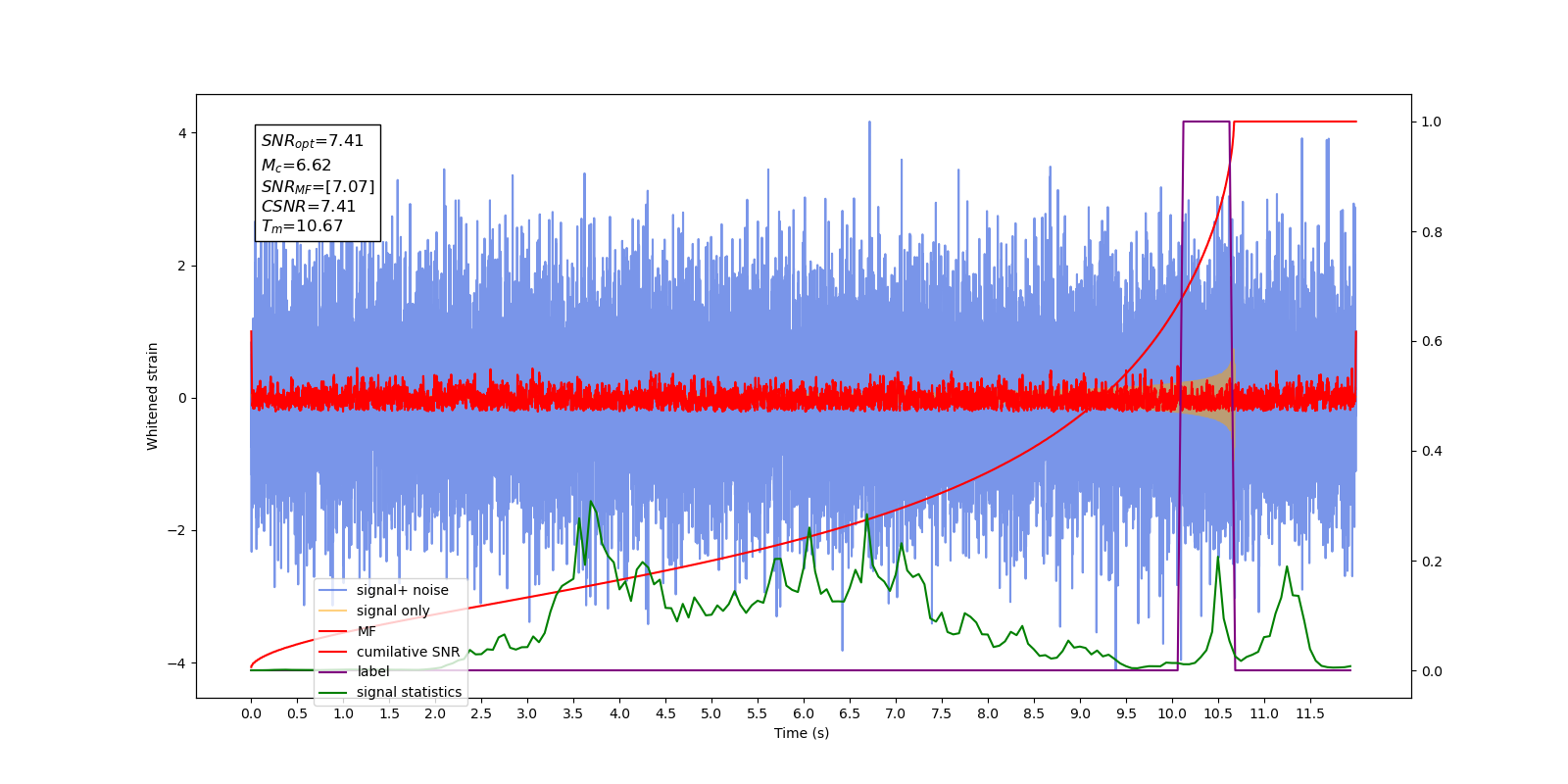Select the 1.5 time axis tick label
Screen dimensions: 1568x784
[x=389, y=713]
